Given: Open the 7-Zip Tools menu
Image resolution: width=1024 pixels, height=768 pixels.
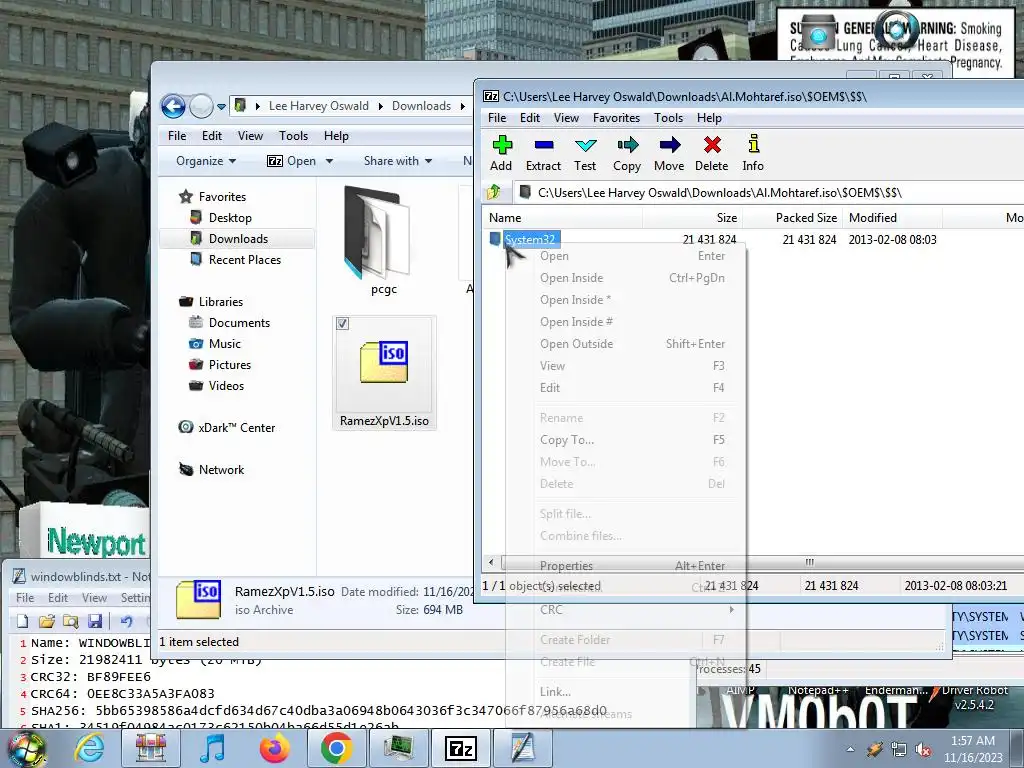Looking at the screenshot, I should point(668,118).
